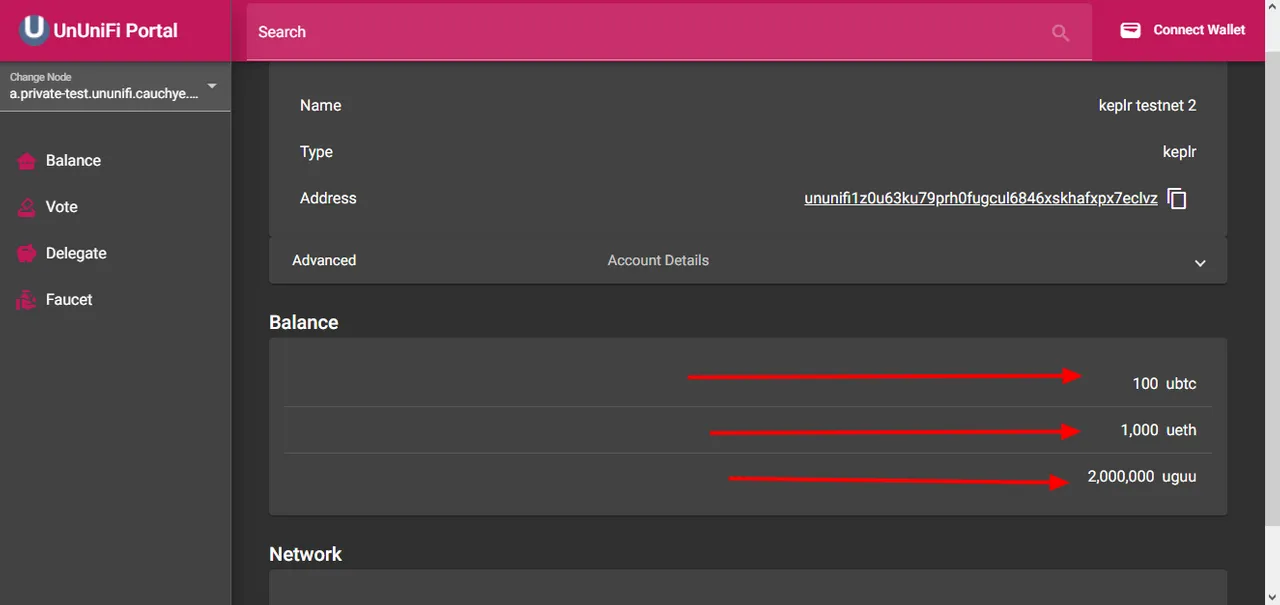Click the Balance section heading

(304, 322)
